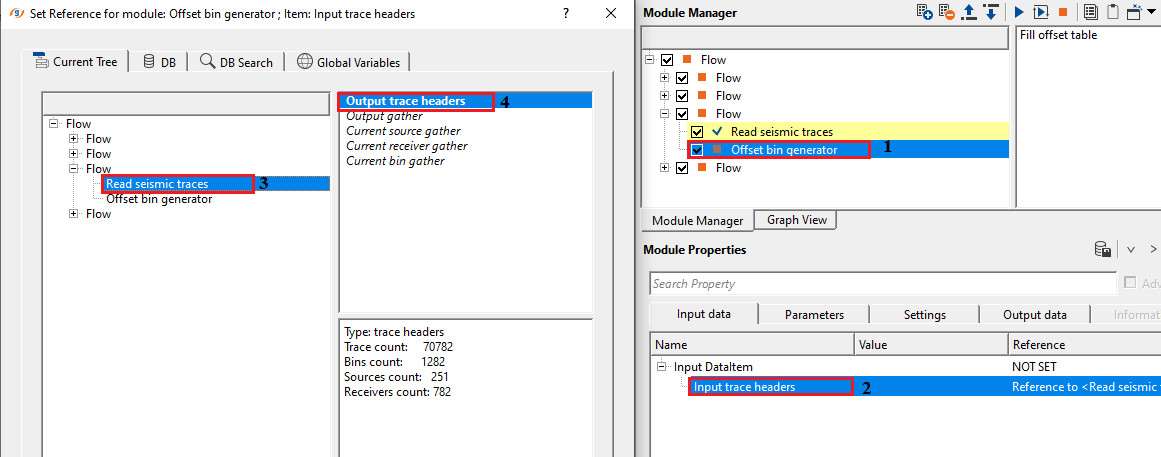1161x457 pixels.
Task: Open the Parameters tab in Module Properties
Action: coord(814,314)
